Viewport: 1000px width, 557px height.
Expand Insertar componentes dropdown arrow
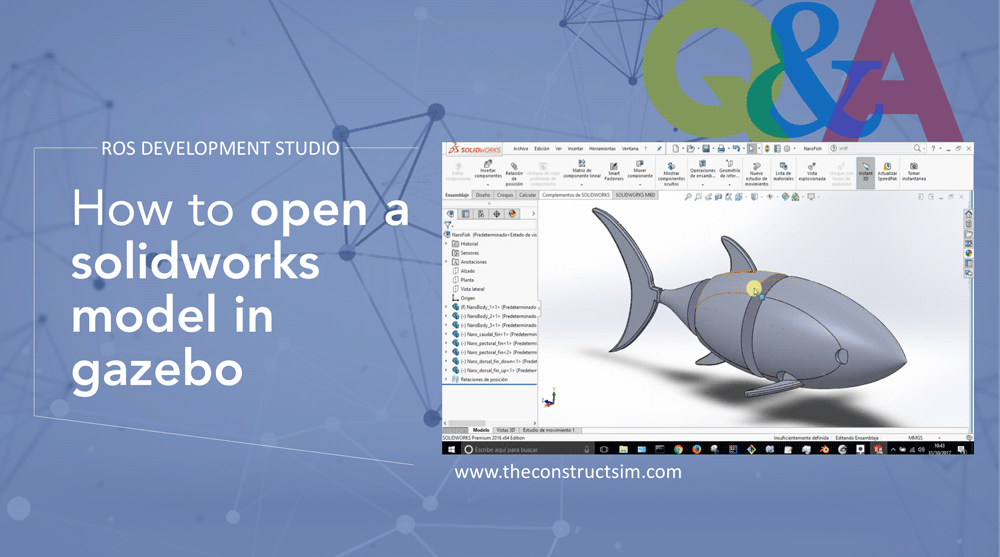pyautogui.click(x=488, y=185)
